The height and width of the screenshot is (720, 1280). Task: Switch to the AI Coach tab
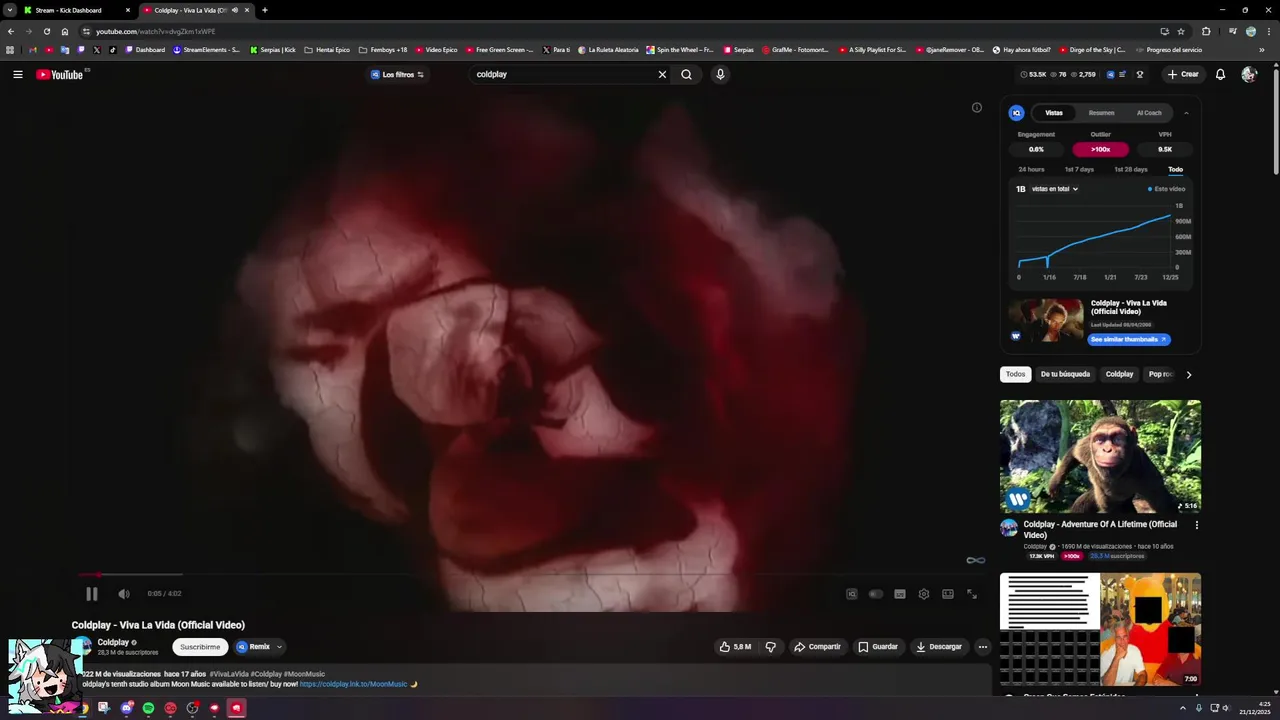(1149, 113)
